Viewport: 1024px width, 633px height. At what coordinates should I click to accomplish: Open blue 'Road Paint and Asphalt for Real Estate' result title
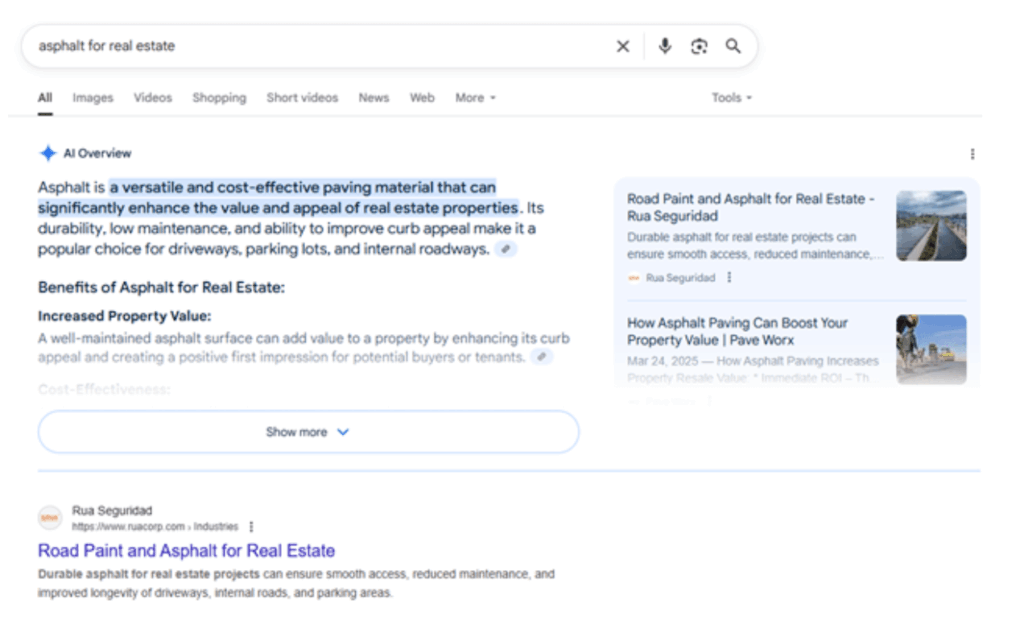click(186, 551)
